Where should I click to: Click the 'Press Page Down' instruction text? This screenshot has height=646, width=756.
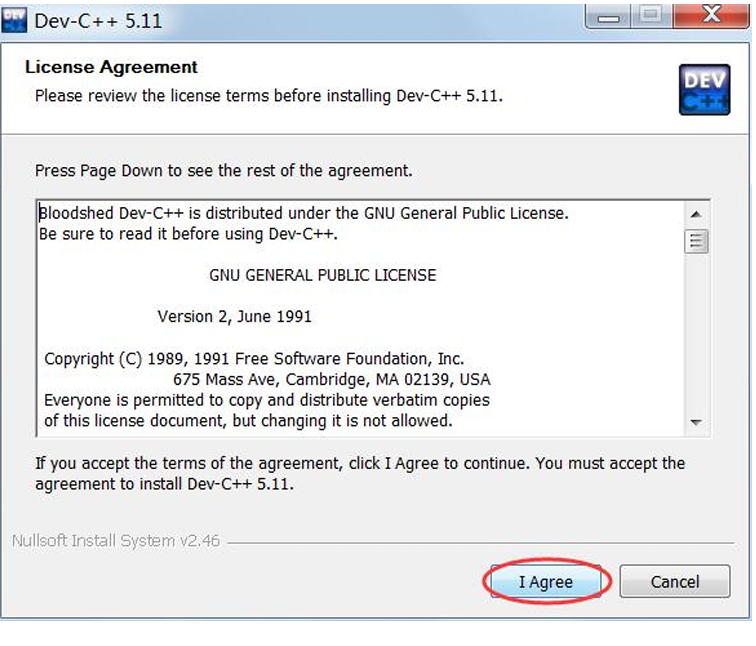click(x=223, y=171)
